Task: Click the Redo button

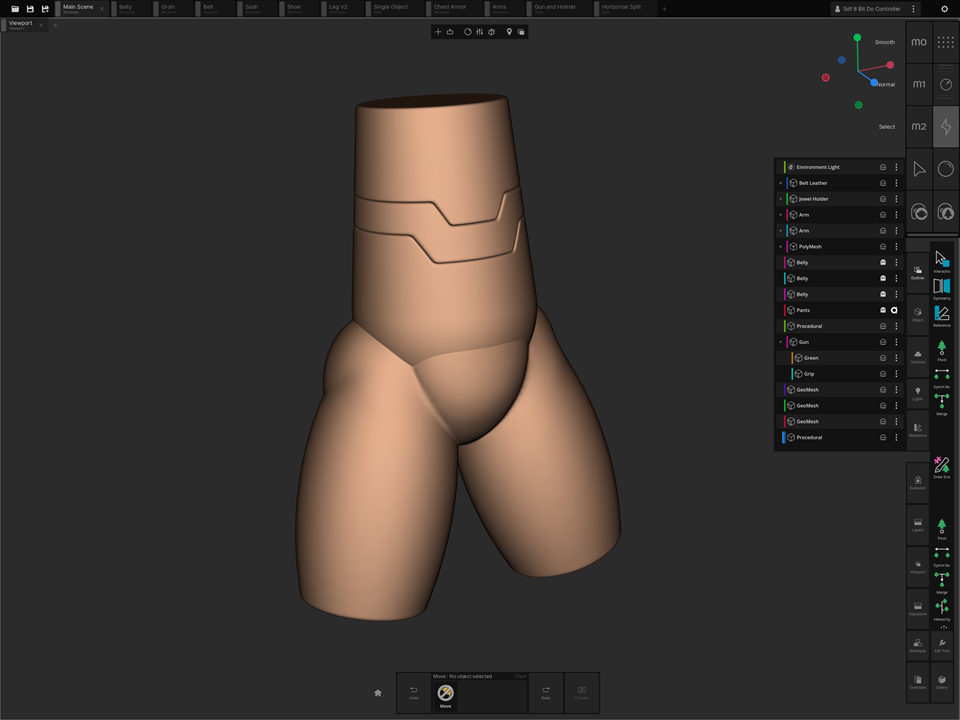Action: [546, 692]
